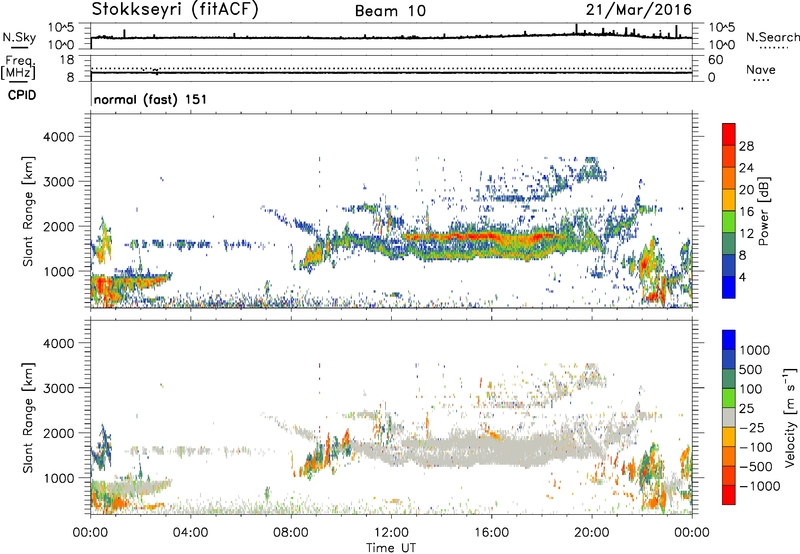Click the "Time UT" axis title
Screen dimensions: 800x554
click(391, 548)
